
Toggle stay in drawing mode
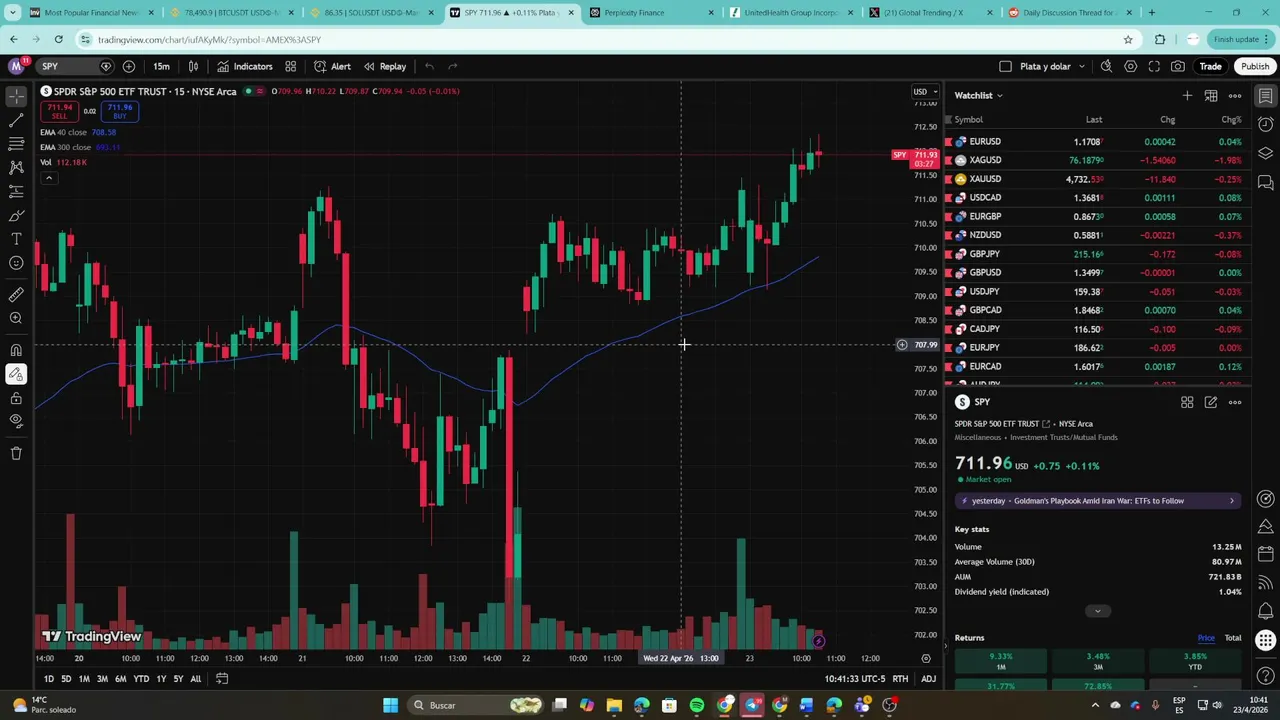click(x=16, y=374)
